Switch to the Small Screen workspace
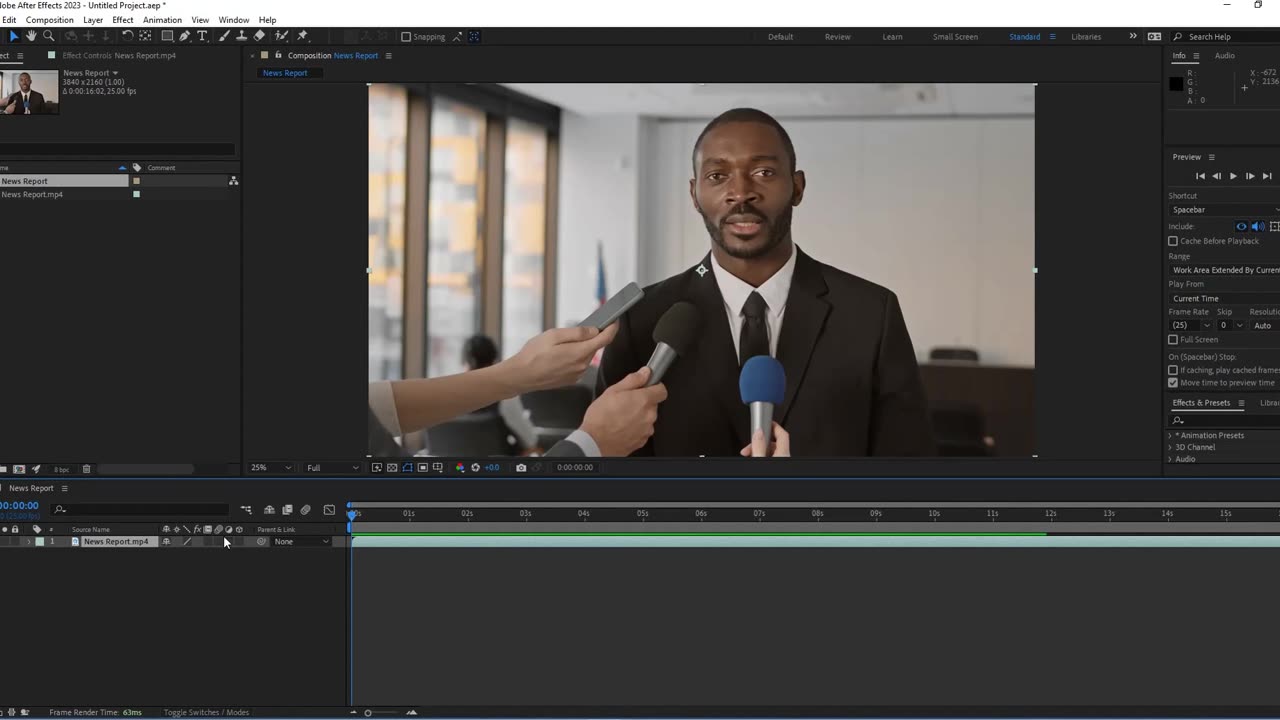1280x720 pixels. [955, 37]
